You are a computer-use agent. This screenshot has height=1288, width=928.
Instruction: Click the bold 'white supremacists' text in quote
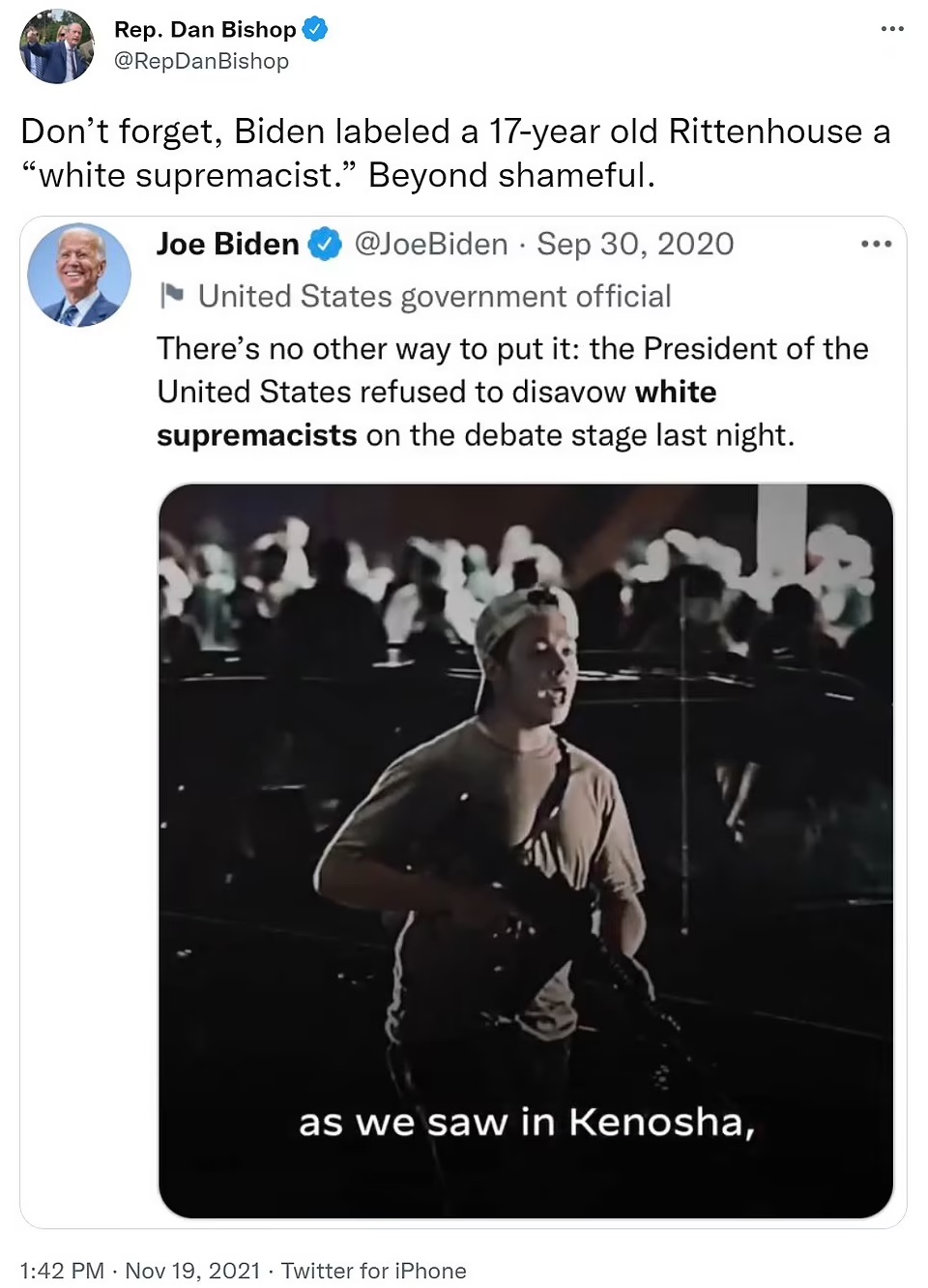tap(257, 435)
